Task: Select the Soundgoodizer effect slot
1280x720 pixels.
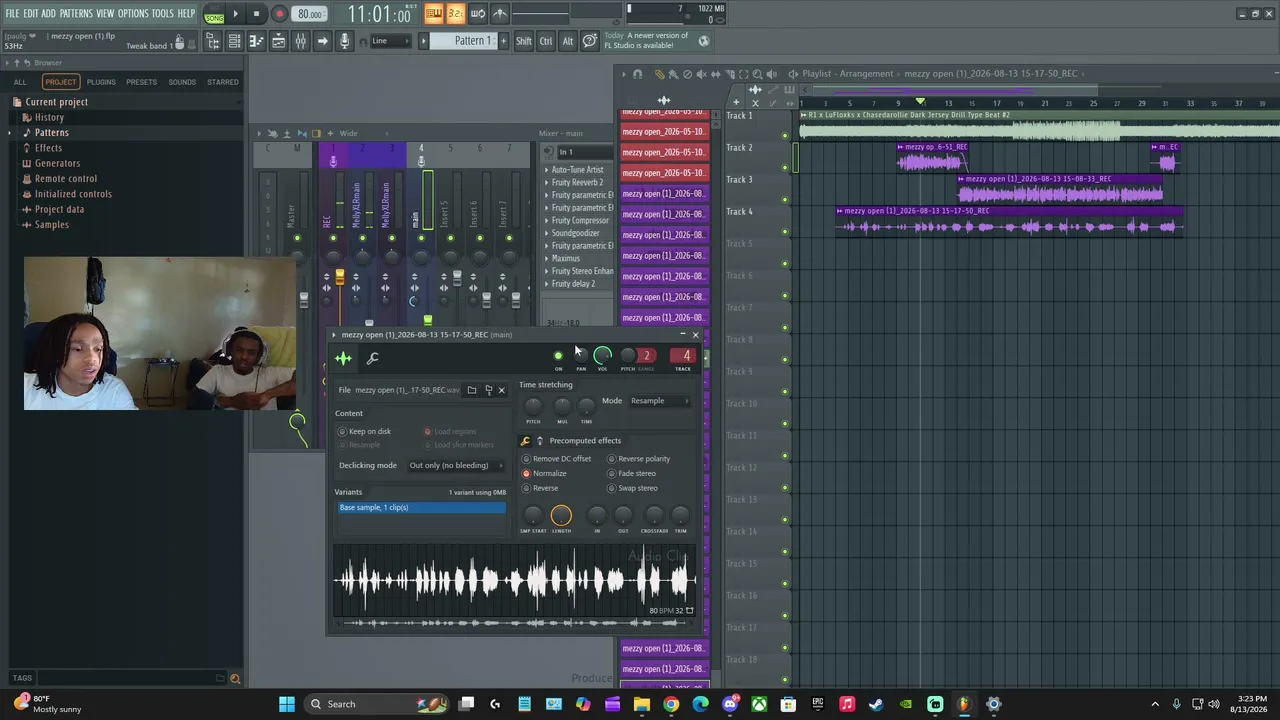Action: 578,233
